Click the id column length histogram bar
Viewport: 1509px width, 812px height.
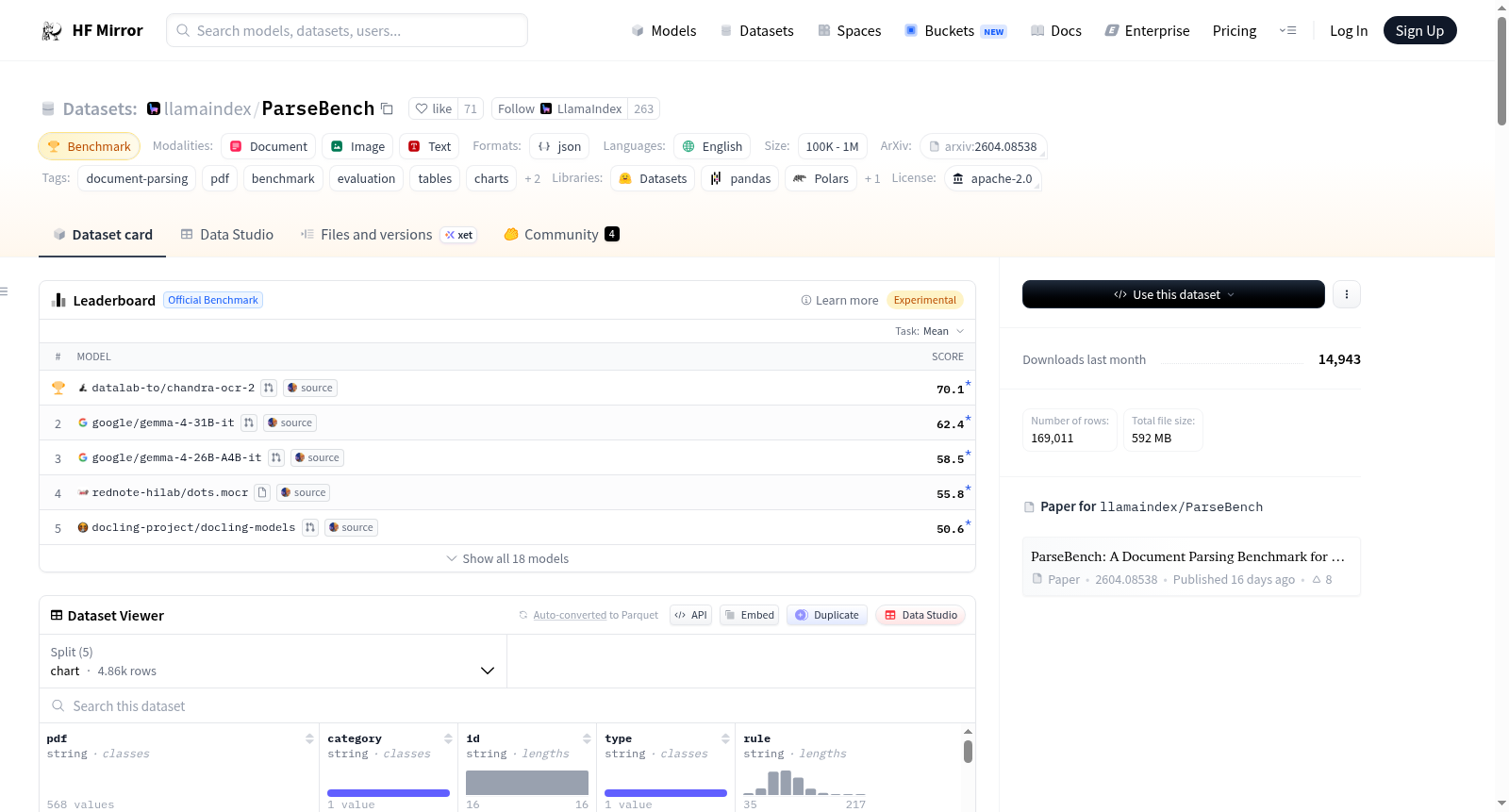pos(527,783)
